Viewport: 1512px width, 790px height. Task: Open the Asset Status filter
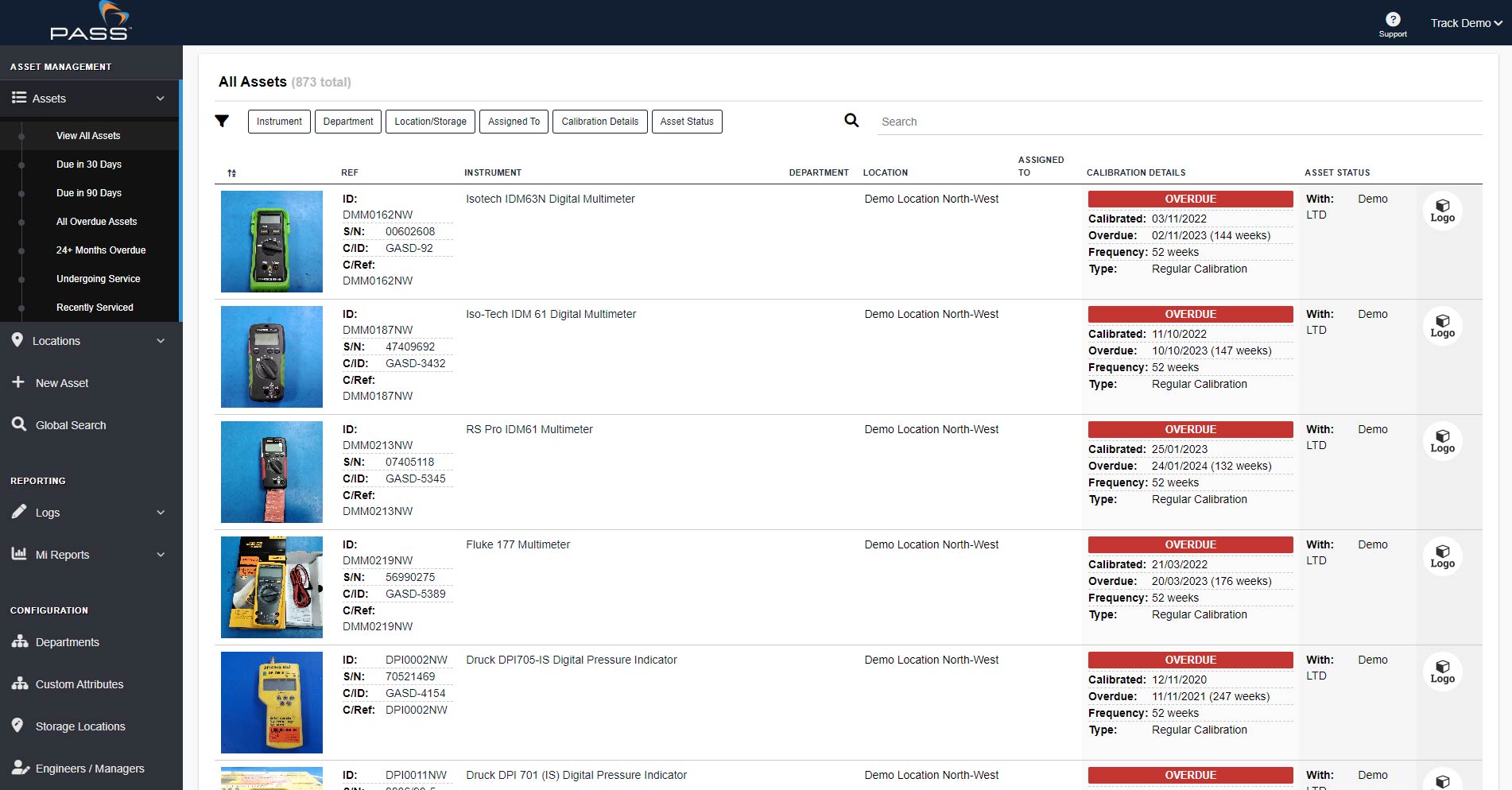687,122
